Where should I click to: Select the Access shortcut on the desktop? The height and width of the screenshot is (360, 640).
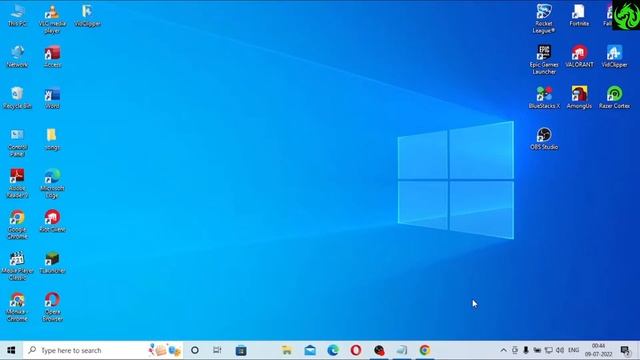click(52, 56)
